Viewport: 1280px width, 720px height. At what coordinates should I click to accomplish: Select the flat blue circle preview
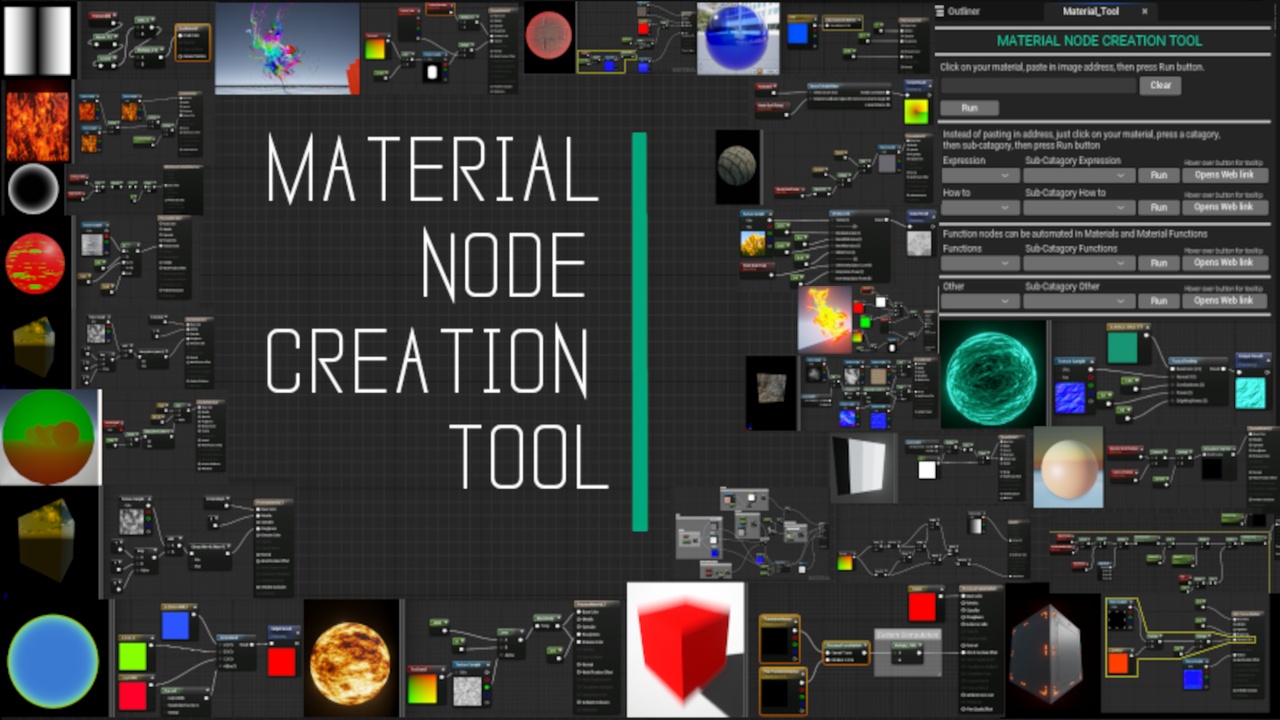[x=53, y=661]
